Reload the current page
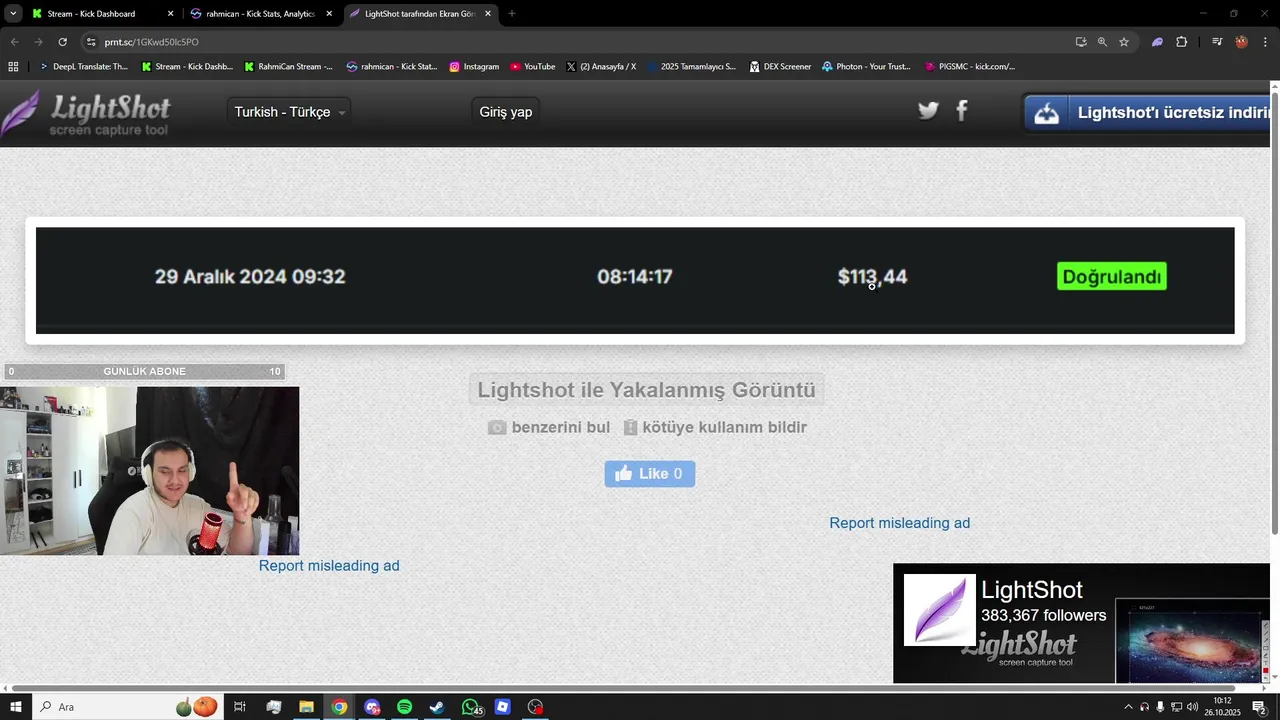Viewport: 1280px width, 720px height. [62, 42]
